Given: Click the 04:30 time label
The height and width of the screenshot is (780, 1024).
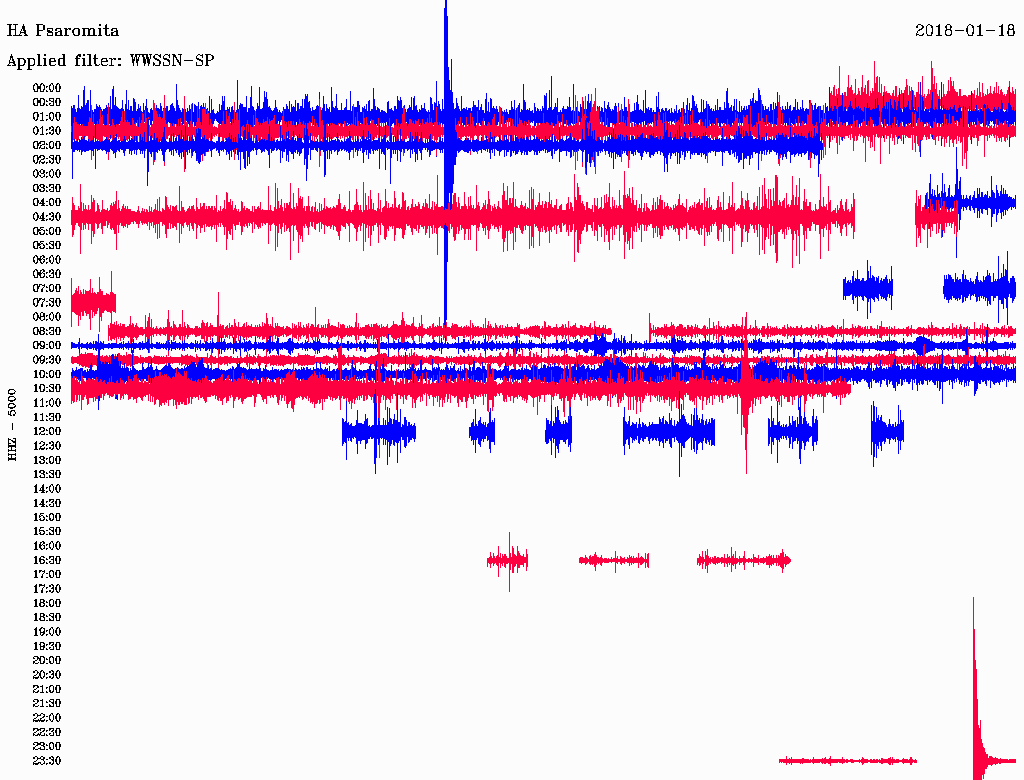Looking at the screenshot, I should (x=47, y=217).
